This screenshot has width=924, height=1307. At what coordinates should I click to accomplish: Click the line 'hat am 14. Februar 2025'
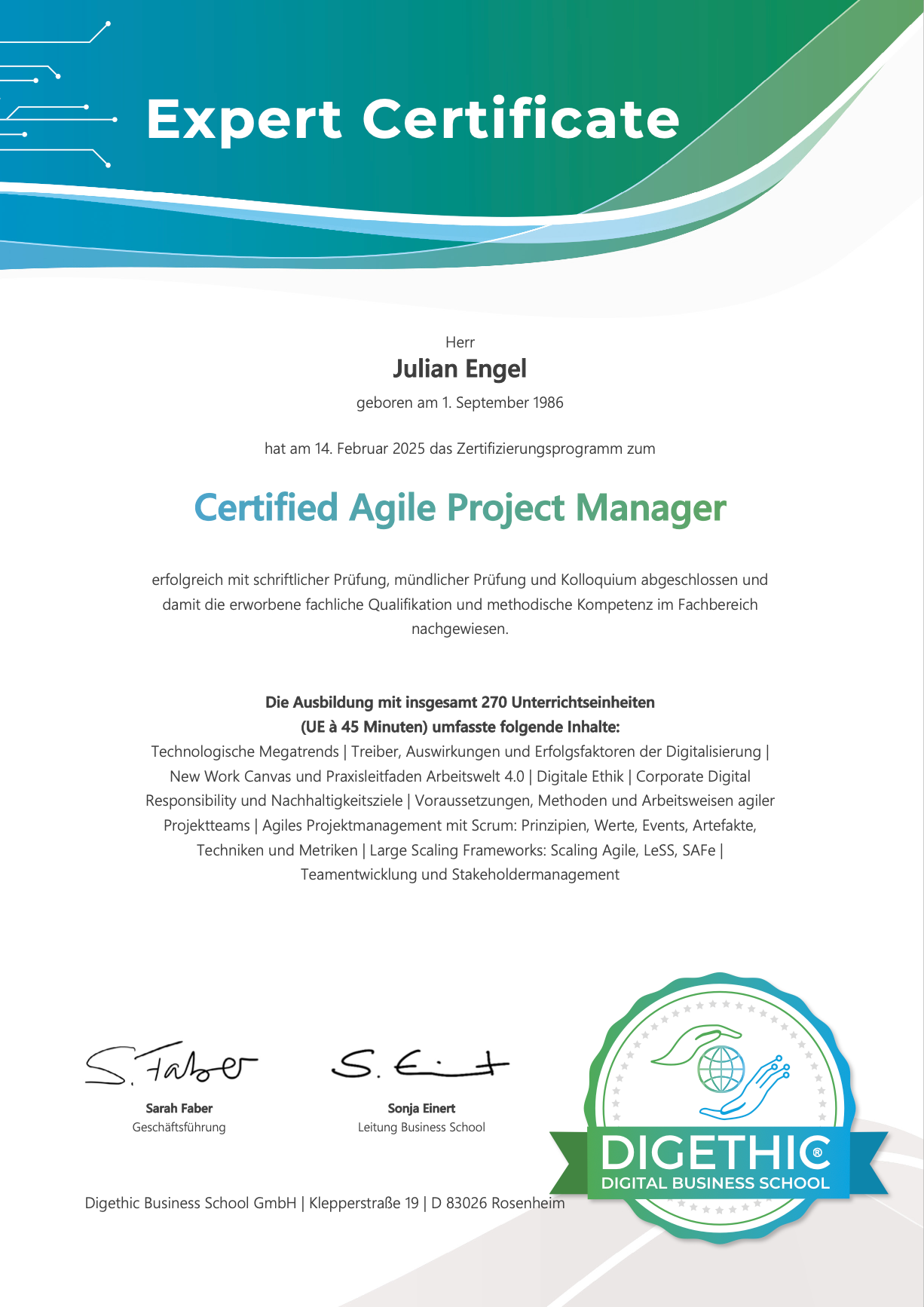tap(460, 448)
